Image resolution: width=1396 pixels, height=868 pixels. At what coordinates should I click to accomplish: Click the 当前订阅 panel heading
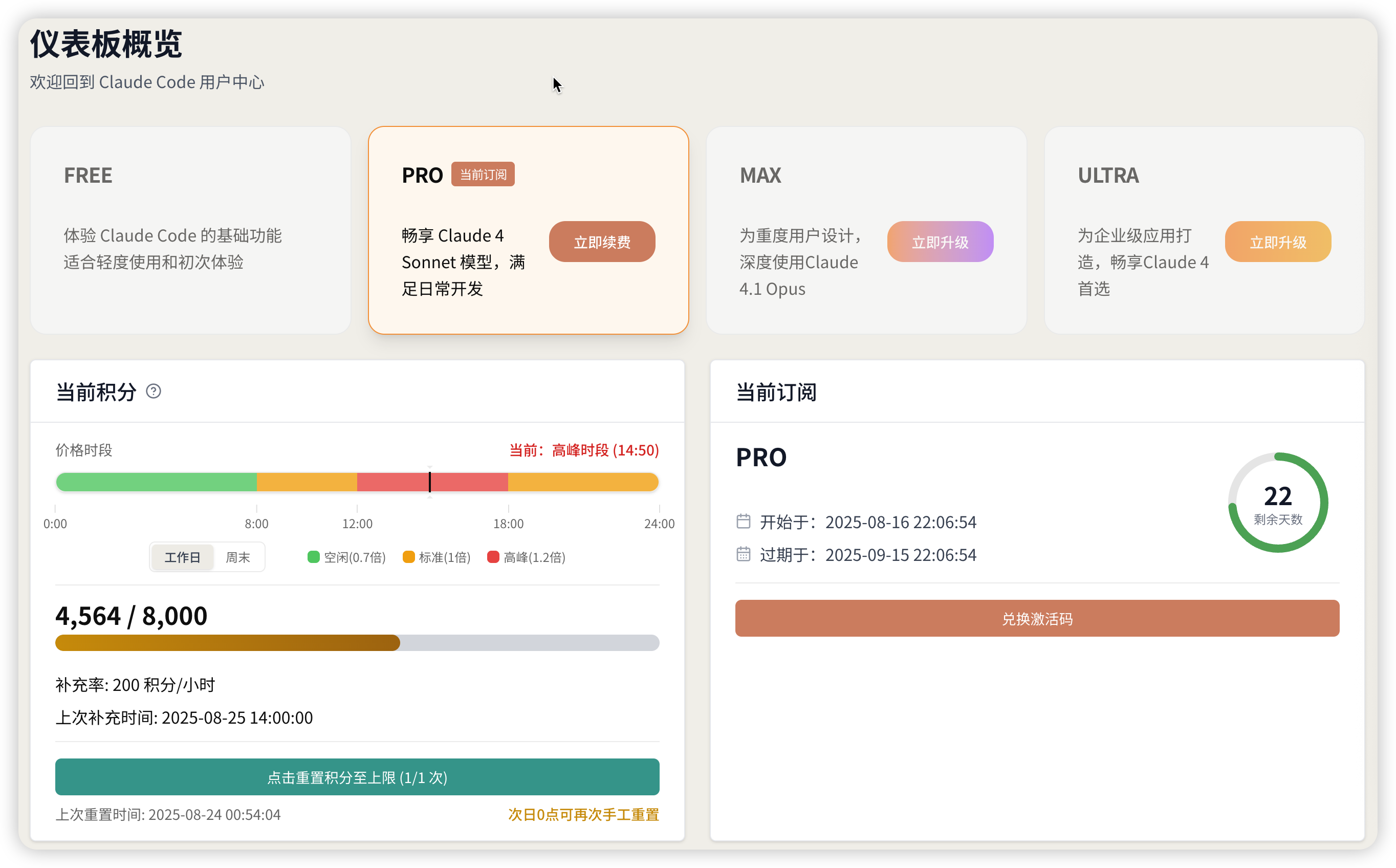[x=776, y=392]
